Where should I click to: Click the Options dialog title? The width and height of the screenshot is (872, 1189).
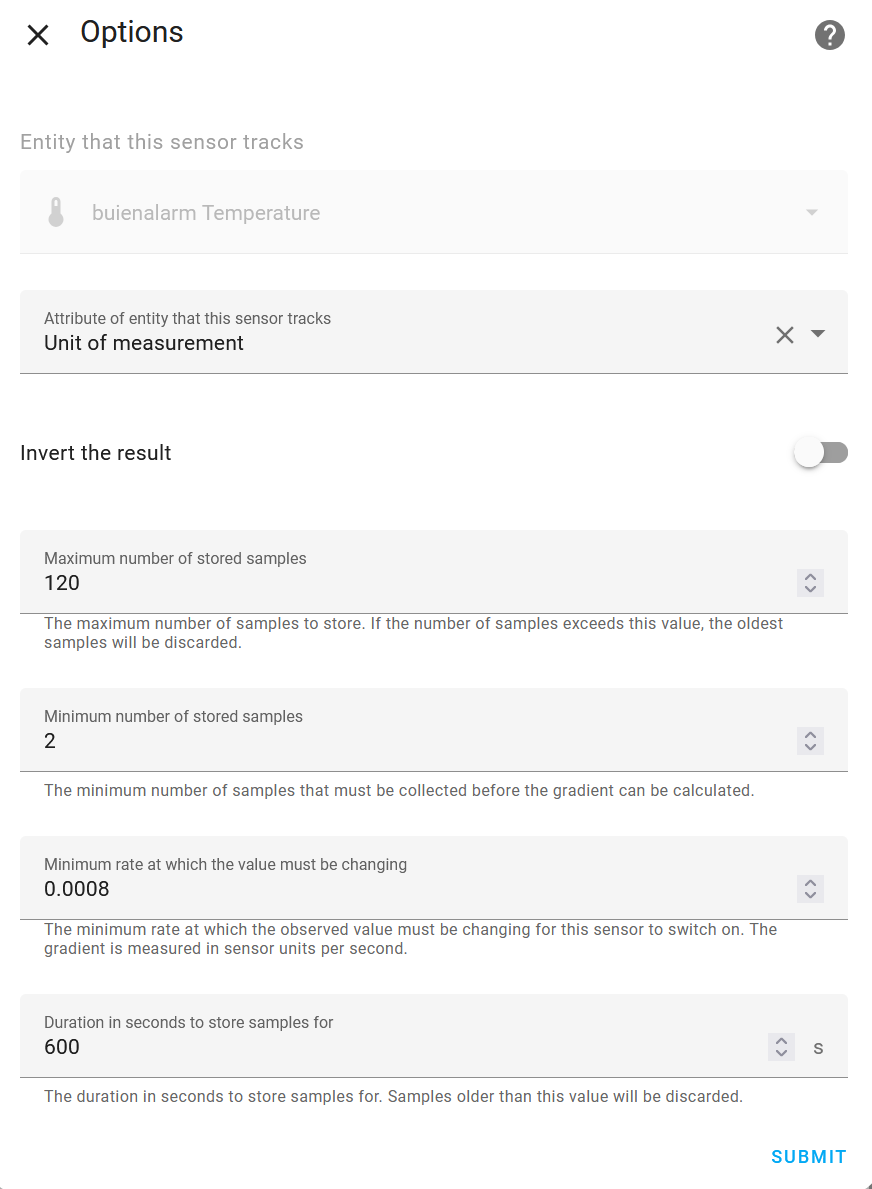point(132,33)
